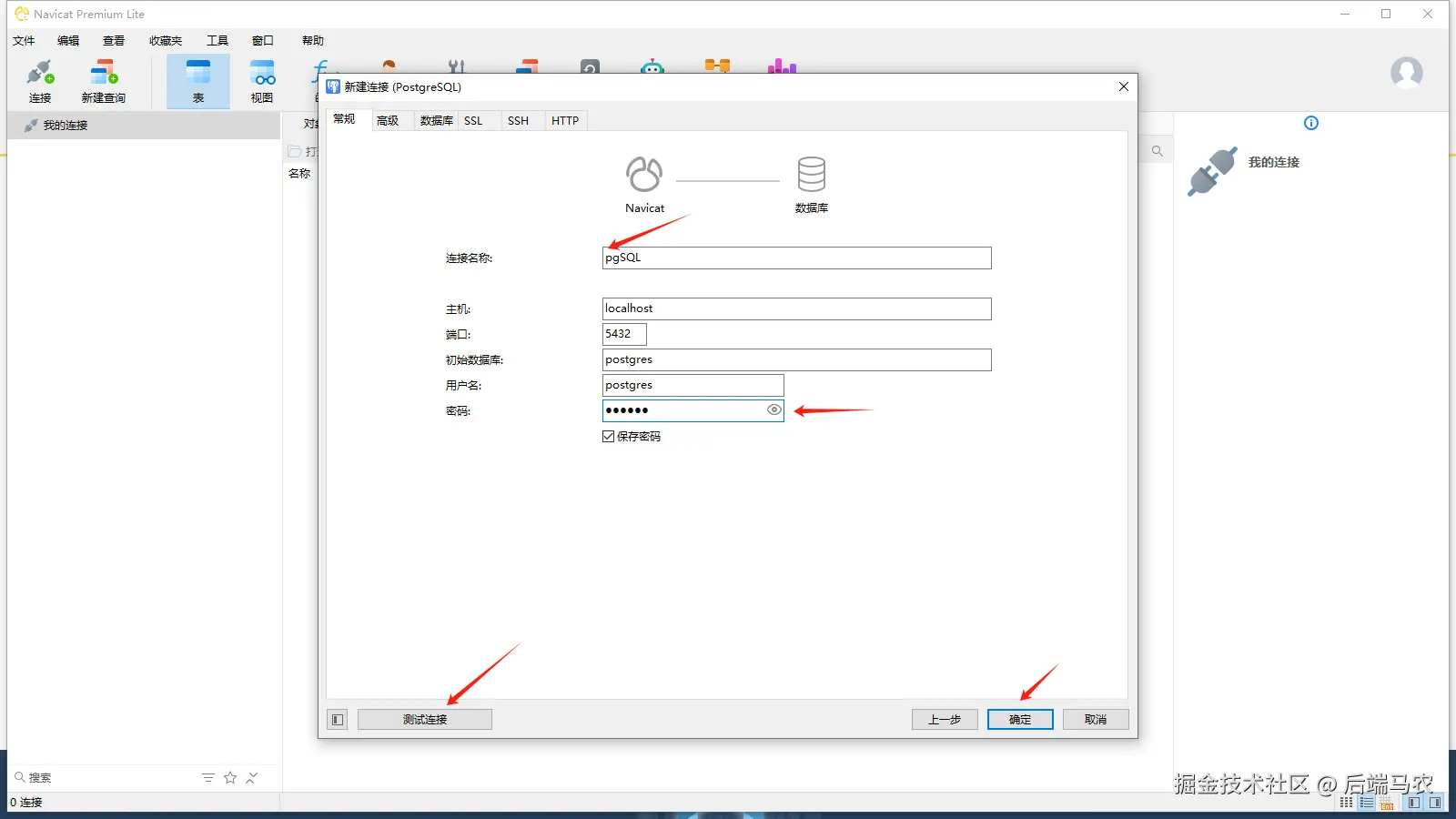
Task: Click the plug icon beside 我的连接 in right panel
Action: 1212,171
